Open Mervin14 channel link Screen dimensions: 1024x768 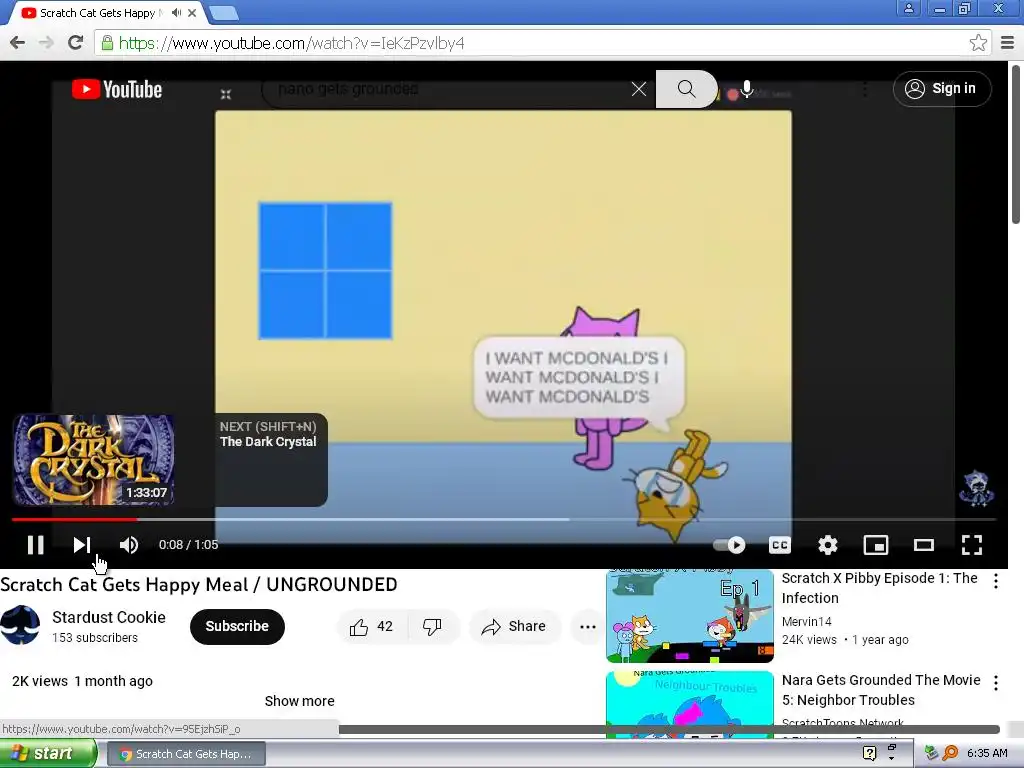807,621
